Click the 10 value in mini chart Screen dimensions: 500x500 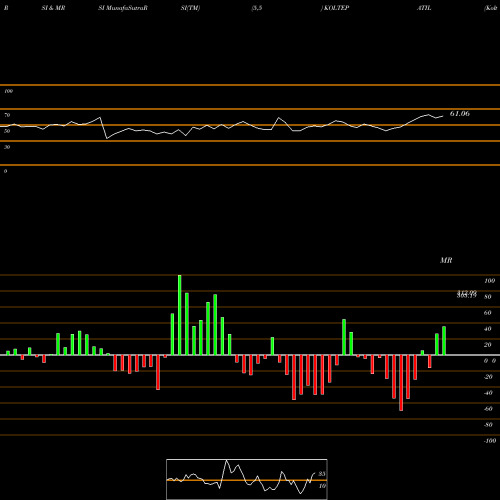point(322,486)
